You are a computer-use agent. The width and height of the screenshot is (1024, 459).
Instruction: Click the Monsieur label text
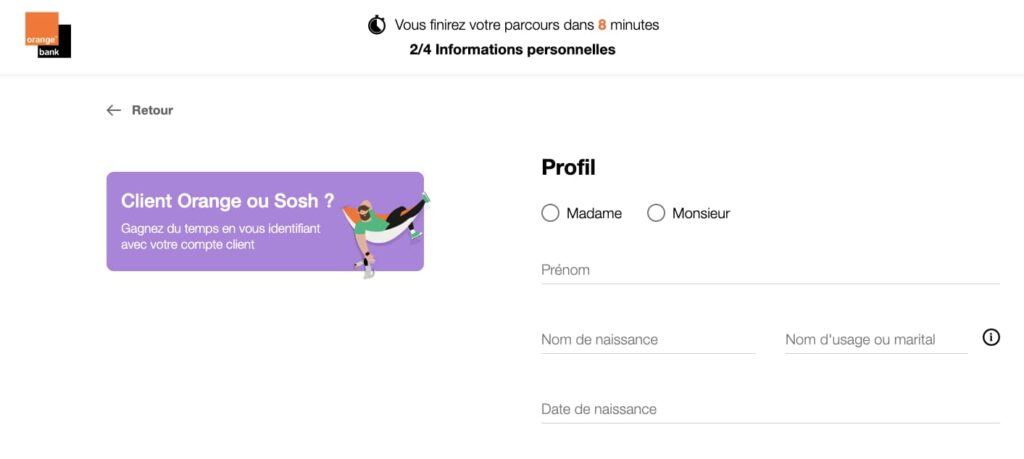click(701, 214)
